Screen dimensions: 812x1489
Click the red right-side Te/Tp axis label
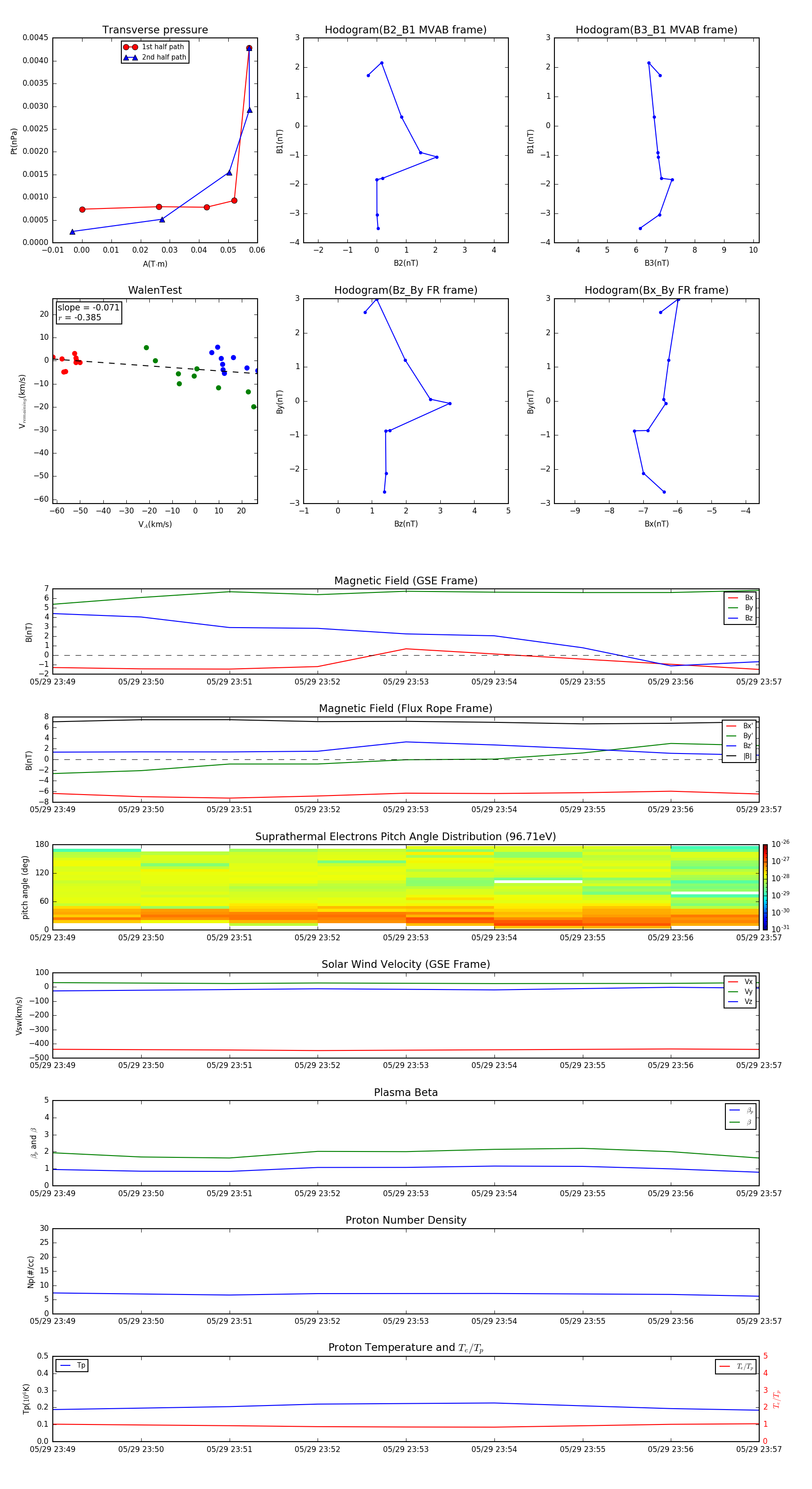point(777,1399)
